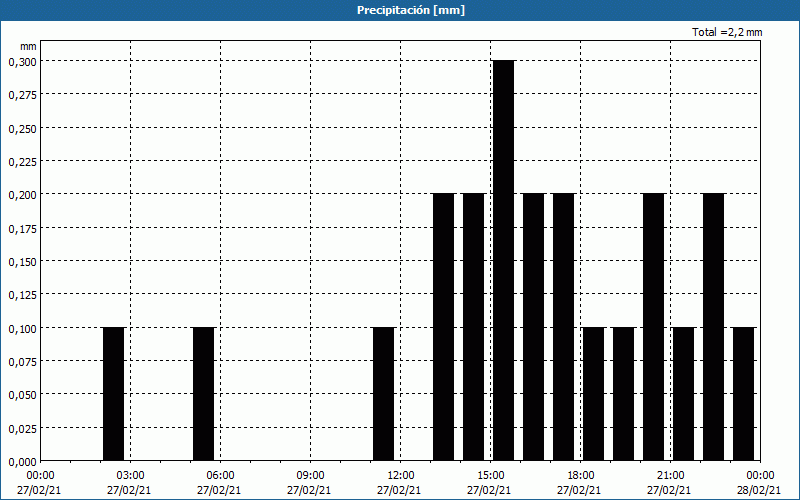Click the 00:00 label above 28/02/21
Screen dimensions: 800x500
coord(760,476)
